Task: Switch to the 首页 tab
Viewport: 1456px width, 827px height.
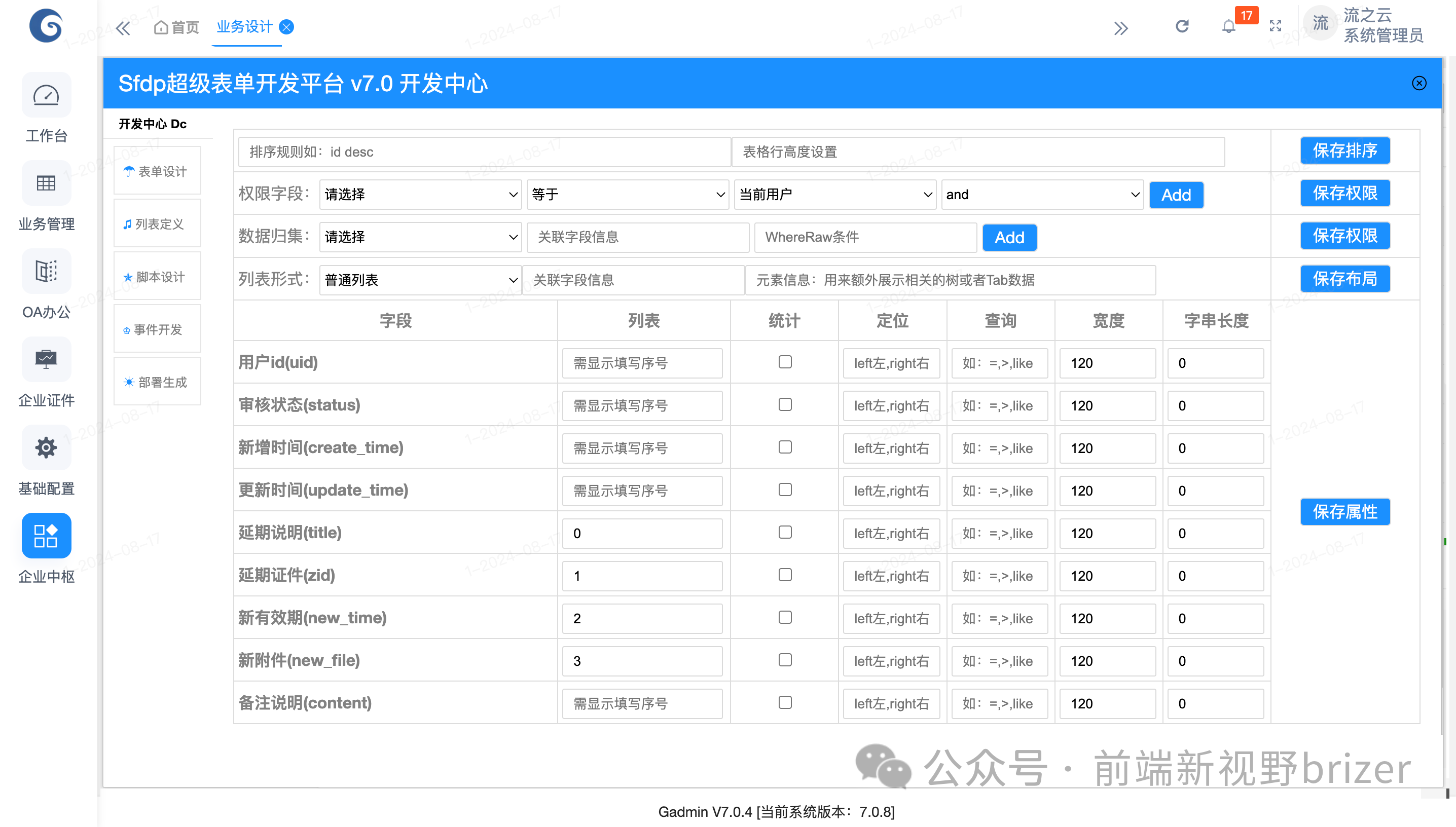Action: click(x=177, y=27)
